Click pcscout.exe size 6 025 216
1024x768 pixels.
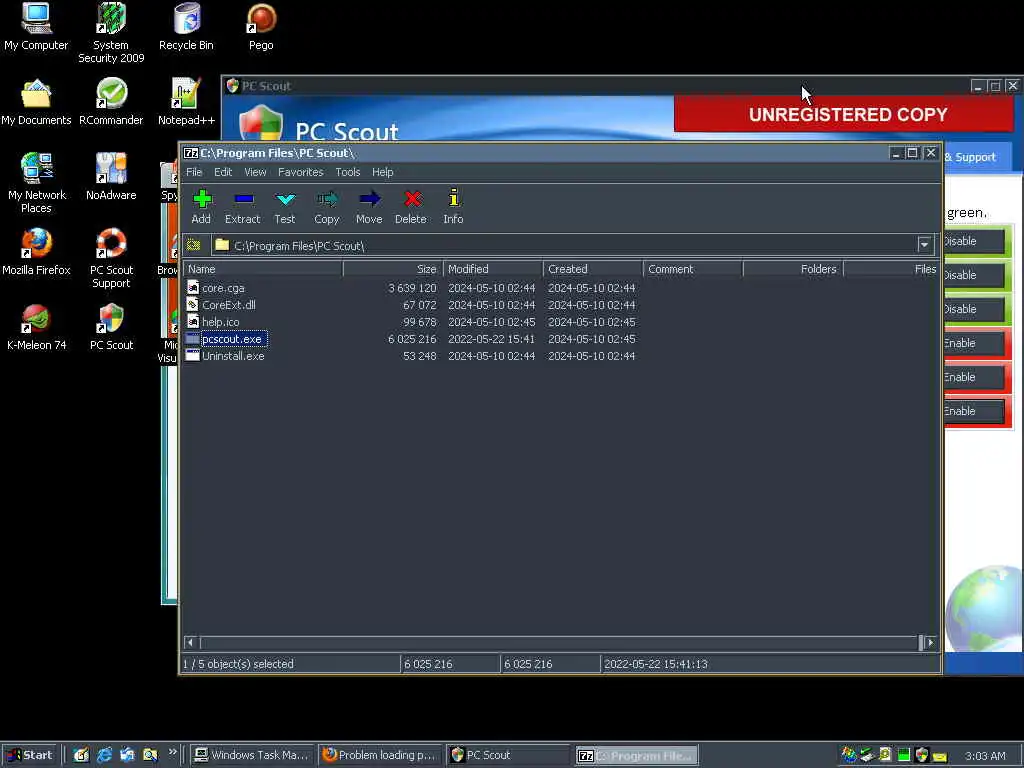coord(412,339)
